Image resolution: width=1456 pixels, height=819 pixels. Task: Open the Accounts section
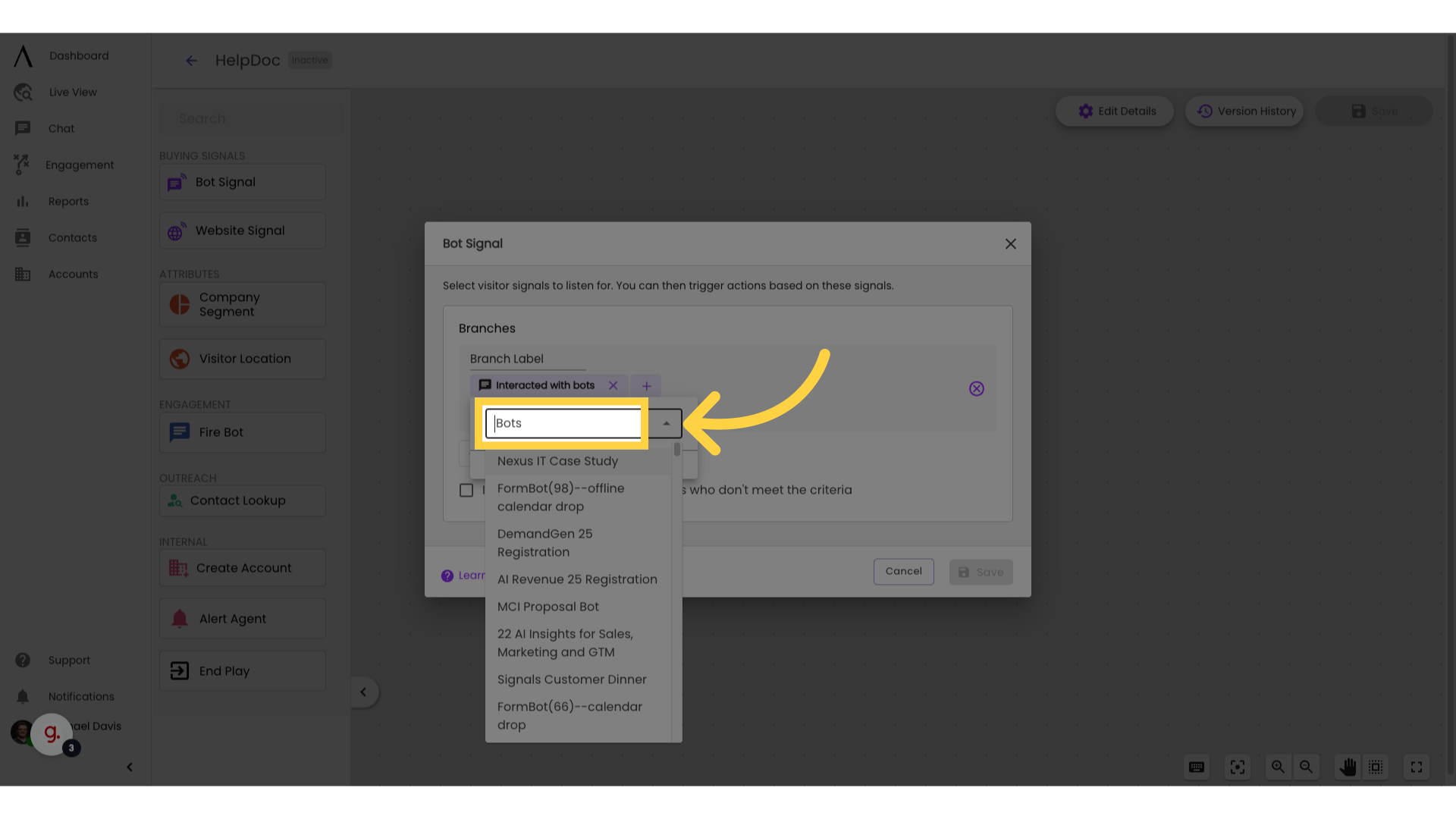click(x=73, y=274)
